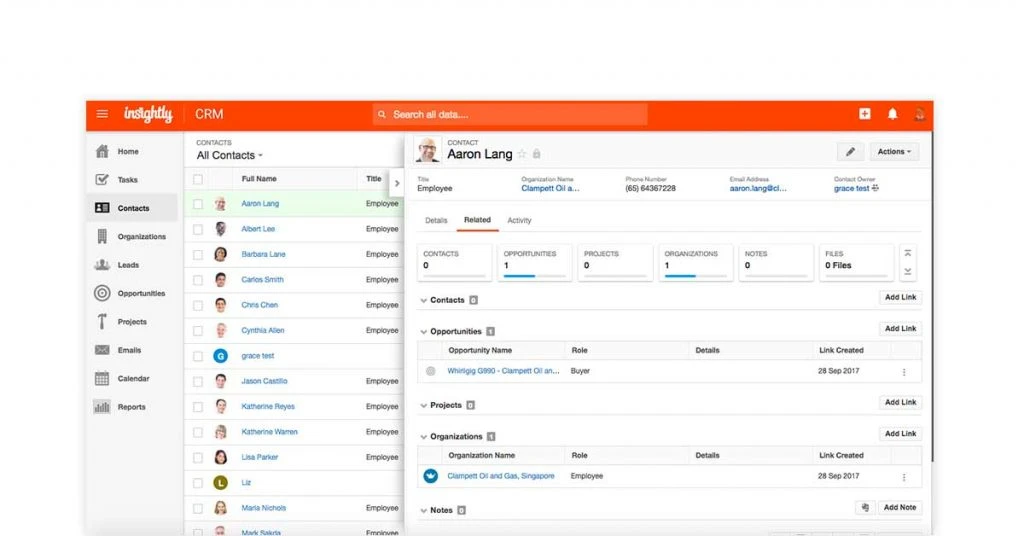
Task: Check the box for Barbara Lane
Action: [198, 255]
